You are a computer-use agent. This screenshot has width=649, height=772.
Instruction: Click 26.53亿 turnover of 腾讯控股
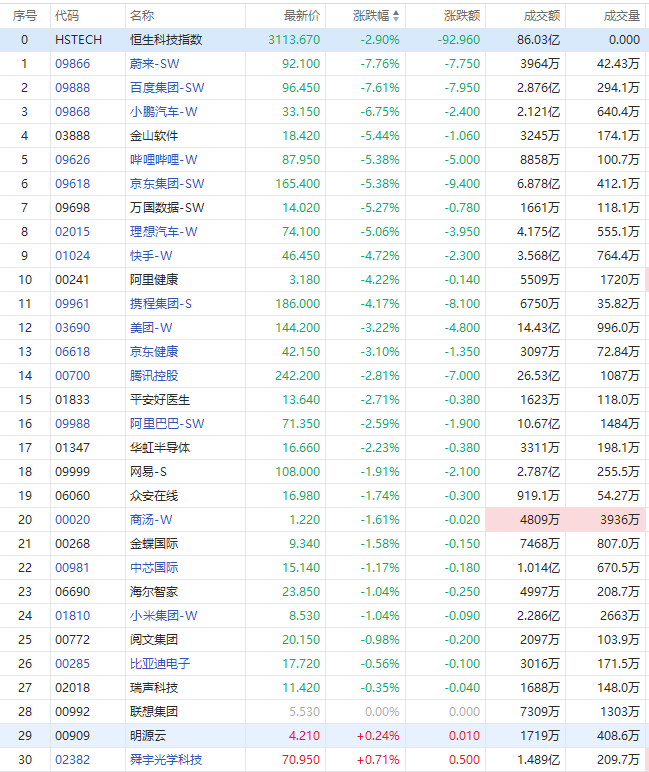539,376
